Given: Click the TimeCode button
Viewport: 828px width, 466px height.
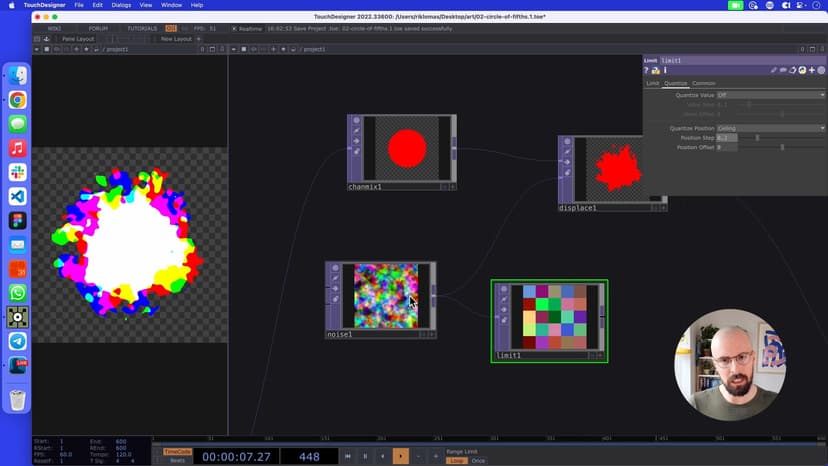Looking at the screenshot, I should (177, 452).
